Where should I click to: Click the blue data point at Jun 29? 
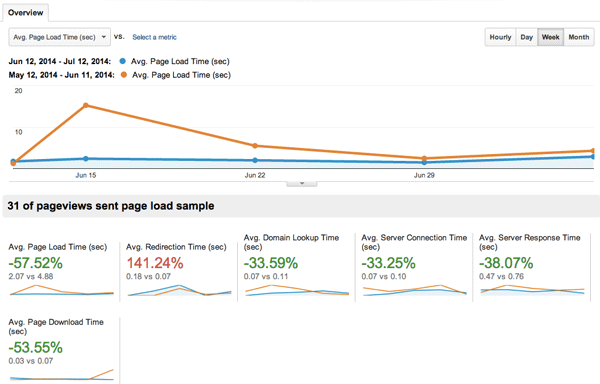pos(424,163)
